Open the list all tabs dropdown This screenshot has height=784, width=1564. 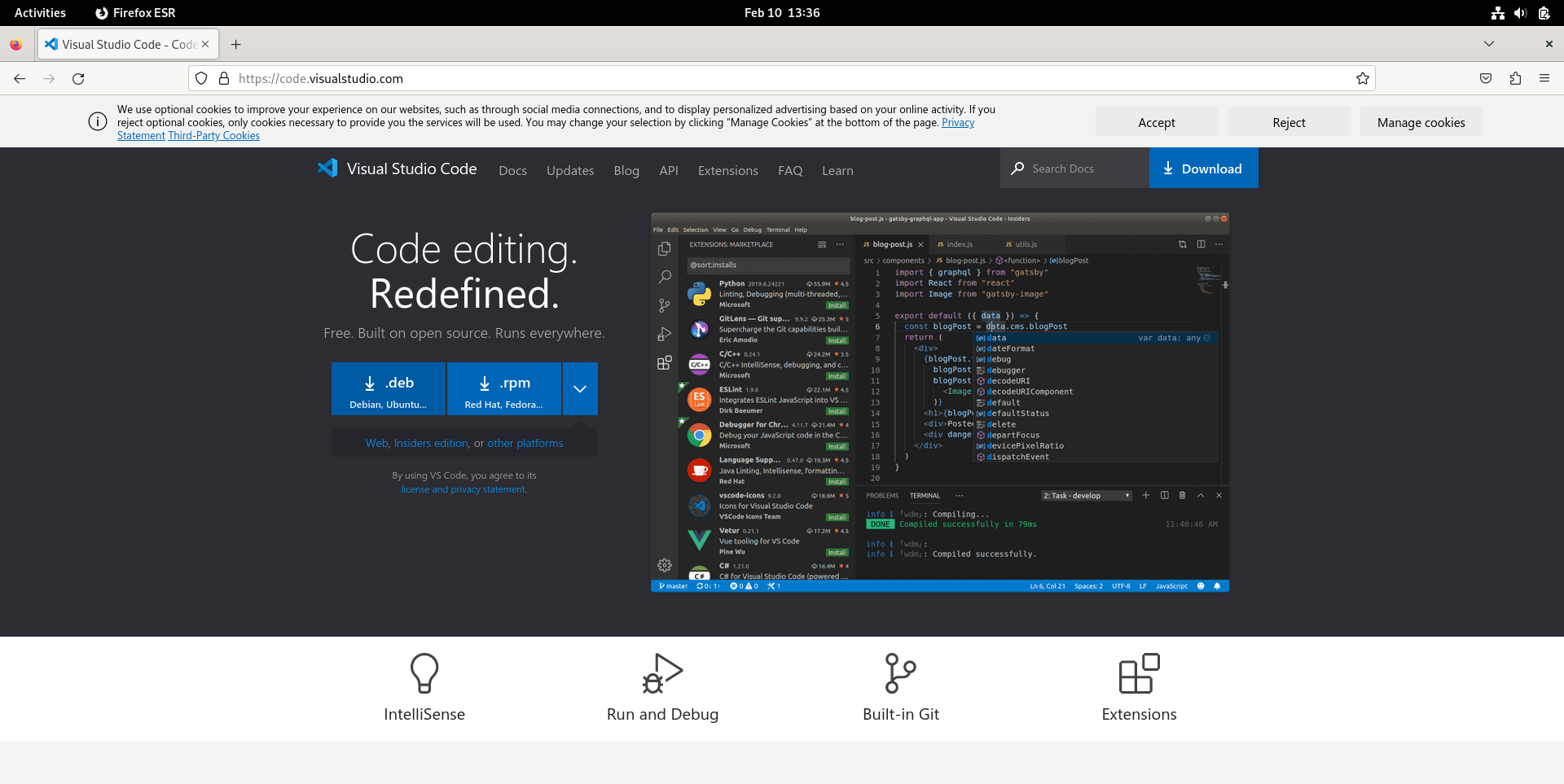(1489, 44)
